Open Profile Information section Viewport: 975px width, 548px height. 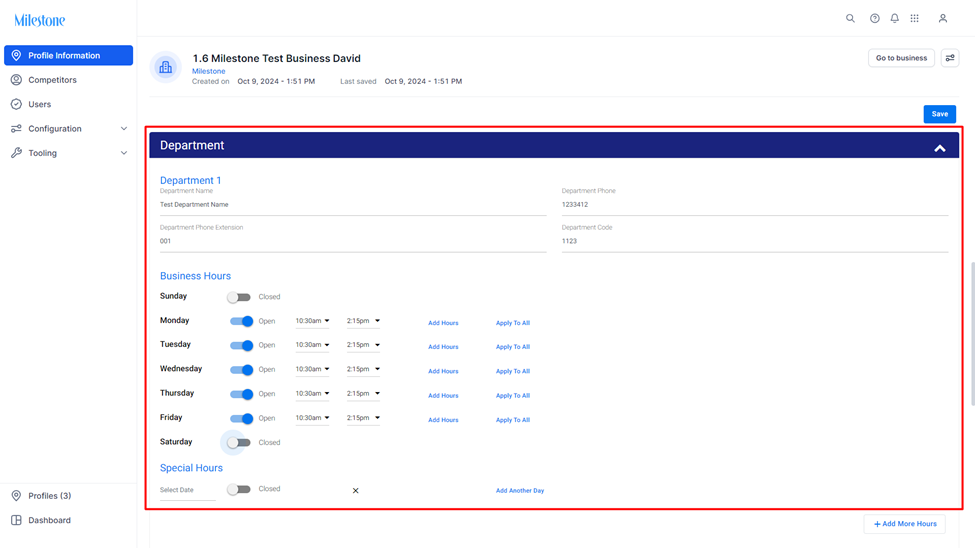(x=68, y=55)
